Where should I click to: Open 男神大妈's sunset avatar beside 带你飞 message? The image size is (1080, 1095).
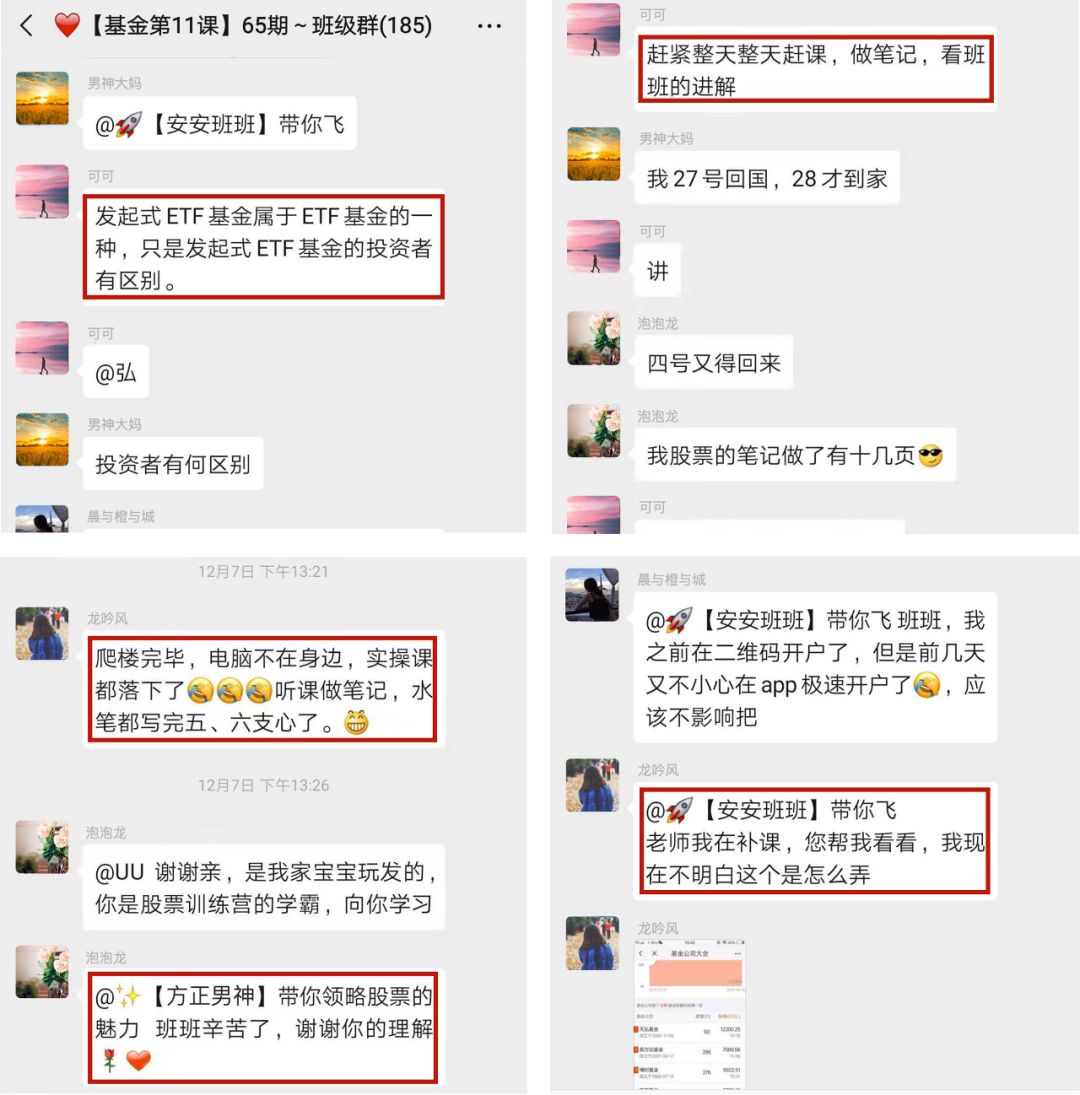(x=42, y=98)
